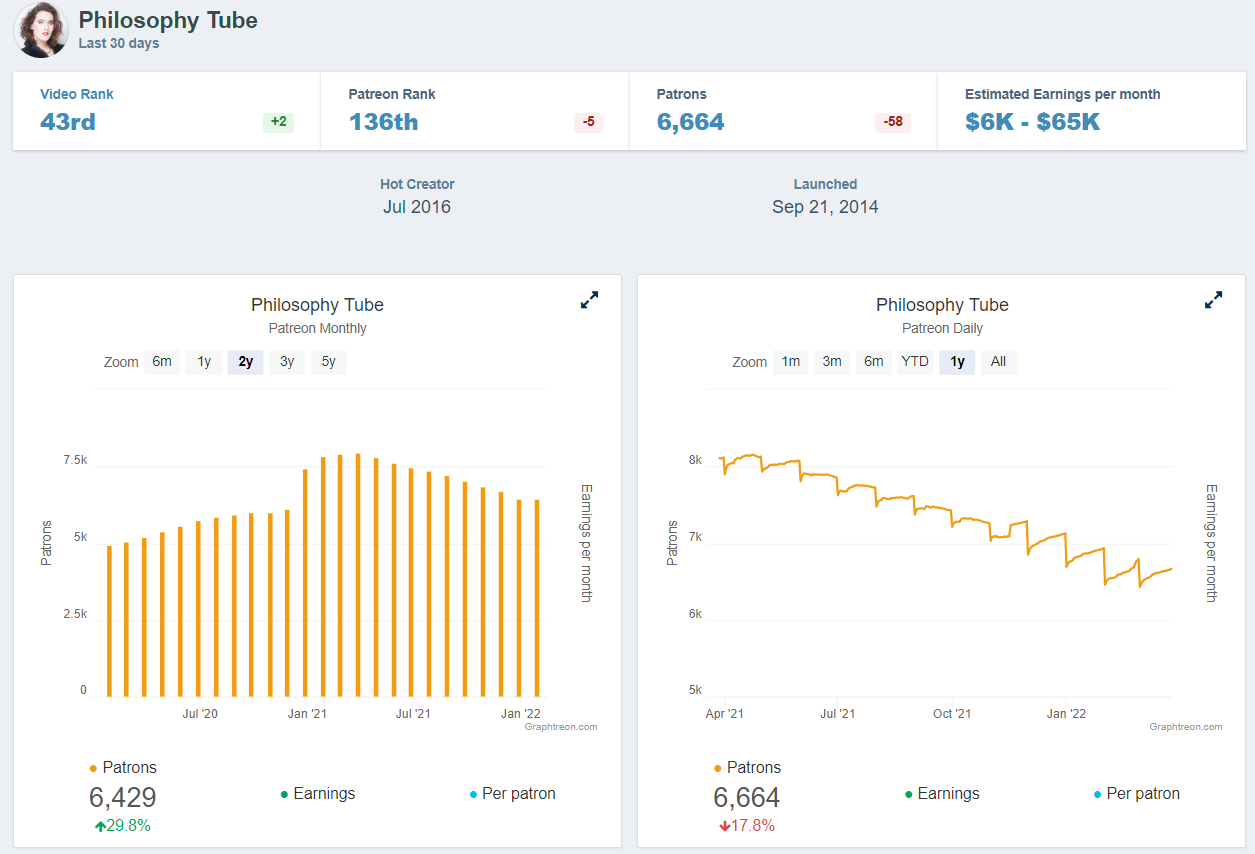1255x854 pixels.
Task: Switch daily chart to YTD range
Action: pos(915,362)
